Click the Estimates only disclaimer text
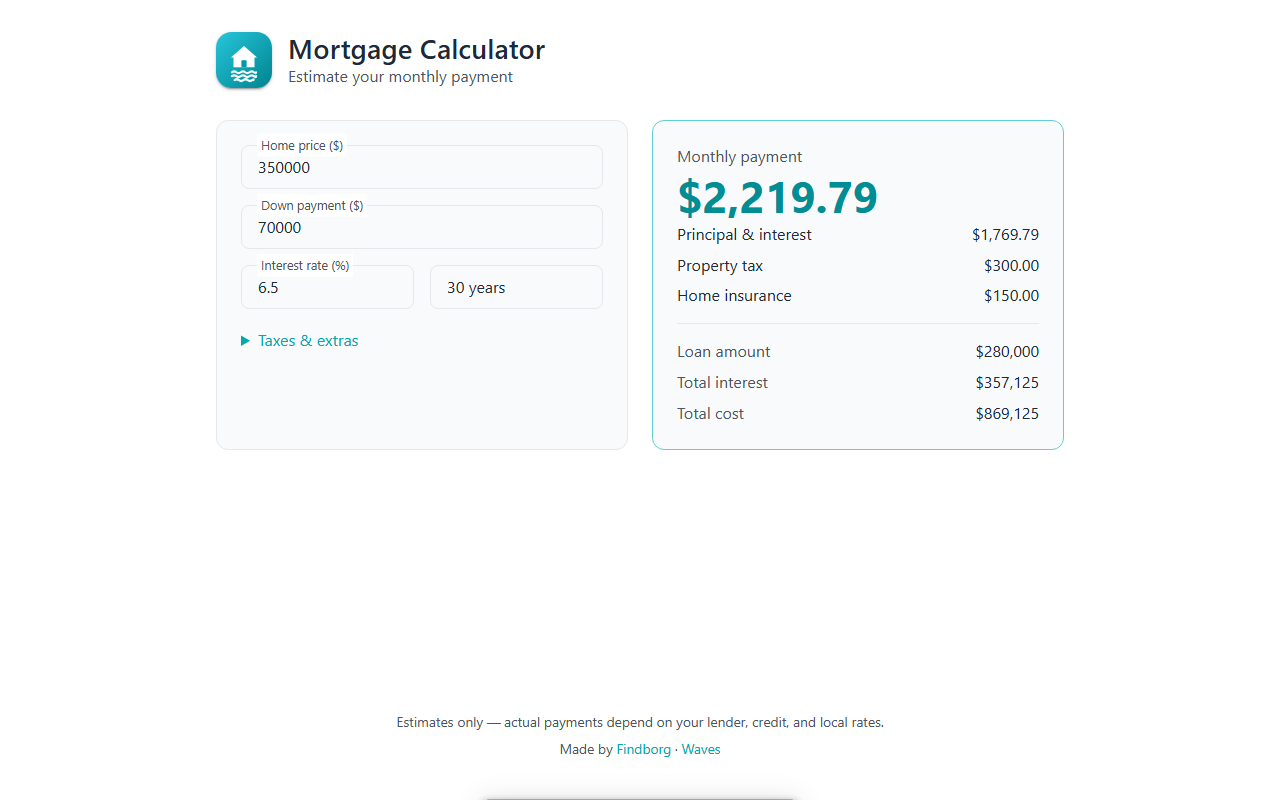Screen dimensions: 1280x800 pyautogui.click(x=640, y=722)
